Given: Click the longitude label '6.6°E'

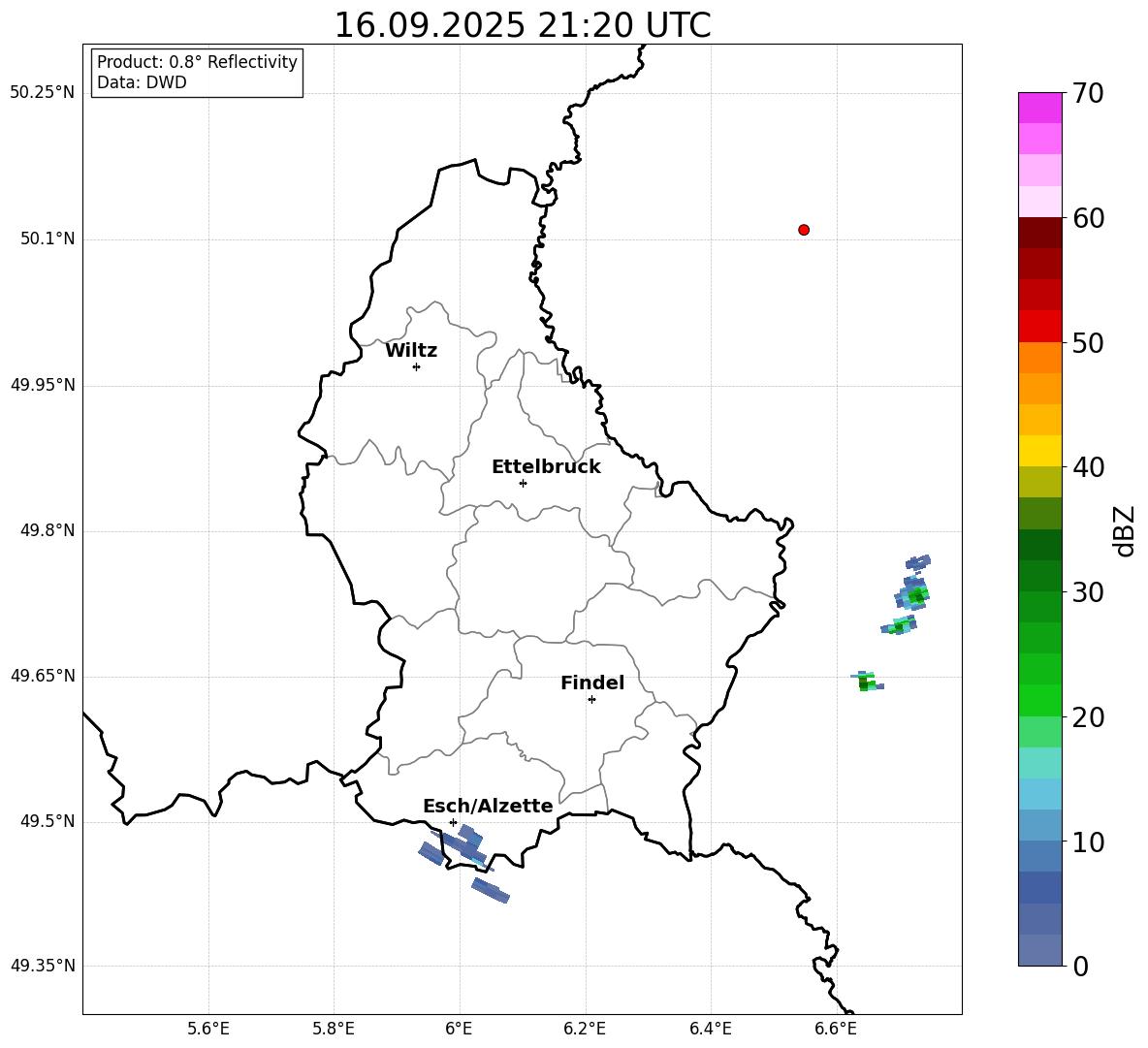Looking at the screenshot, I should coord(836,1029).
